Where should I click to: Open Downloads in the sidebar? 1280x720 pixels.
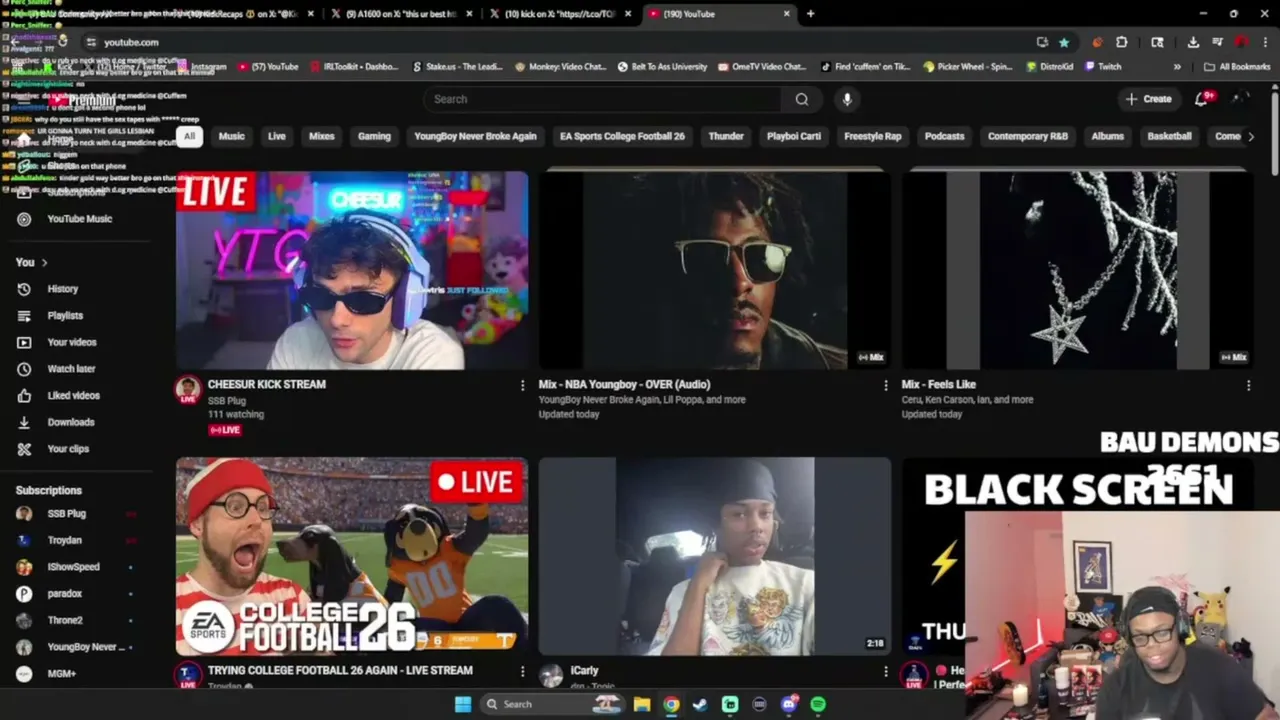tap(70, 422)
